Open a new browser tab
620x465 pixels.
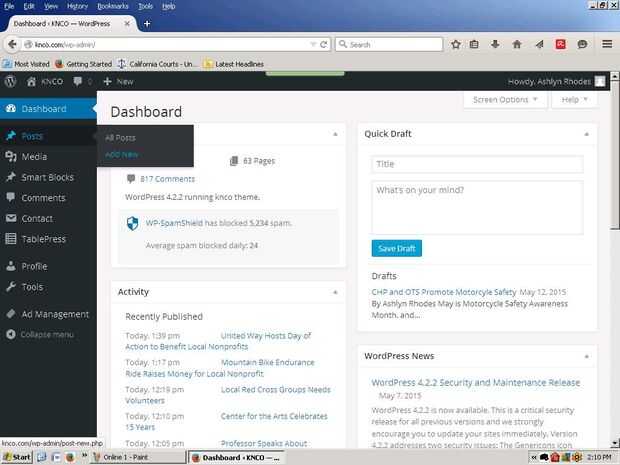point(147,24)
